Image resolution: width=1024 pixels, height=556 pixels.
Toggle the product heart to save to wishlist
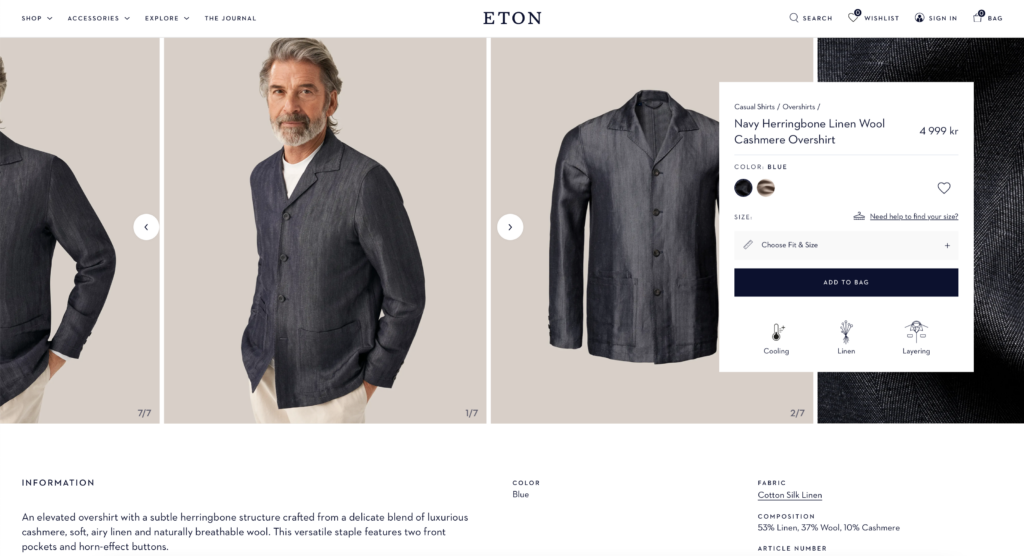pos(944,188)
